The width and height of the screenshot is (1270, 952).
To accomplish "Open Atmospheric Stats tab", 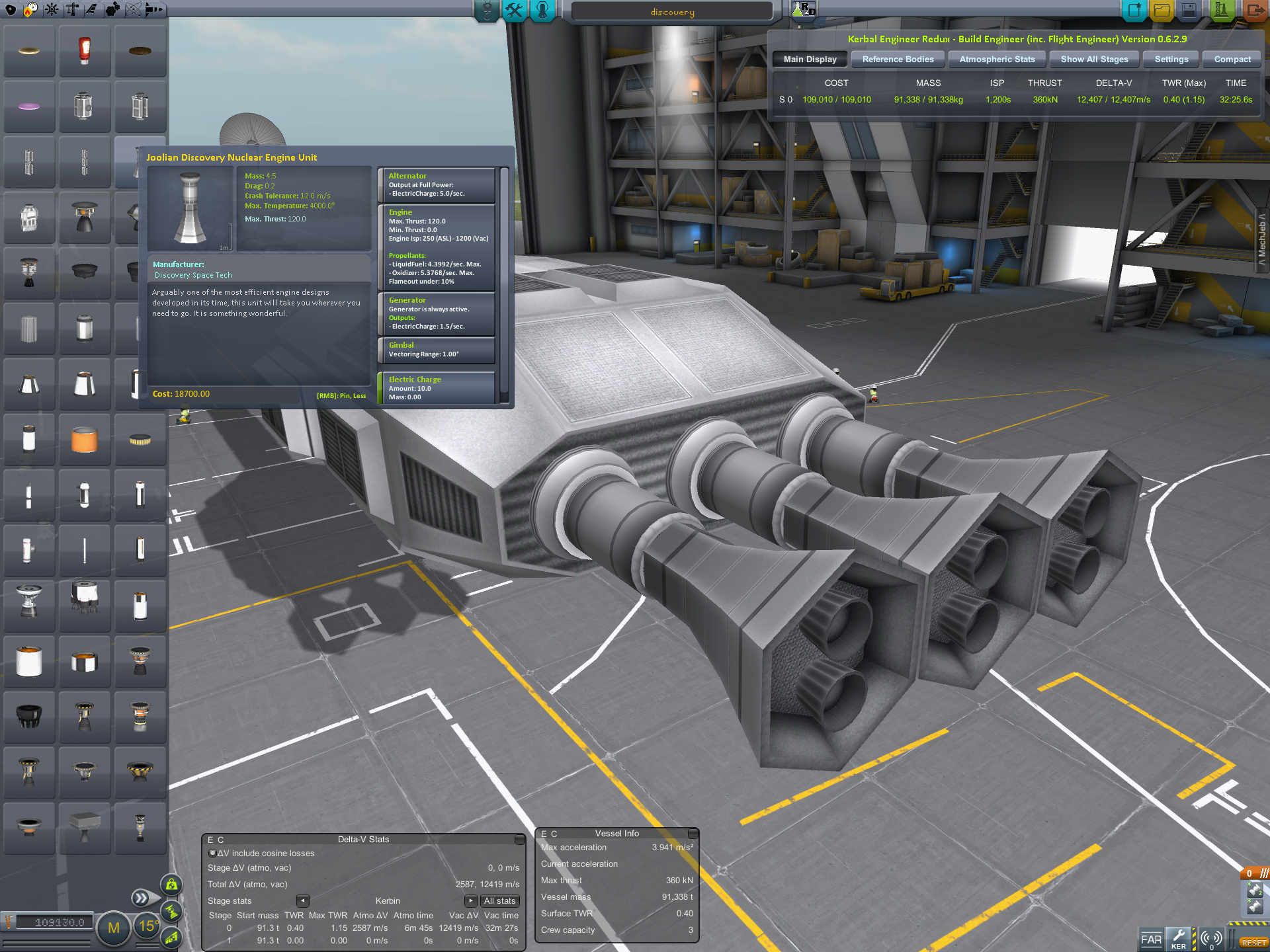I will (997, 59).
